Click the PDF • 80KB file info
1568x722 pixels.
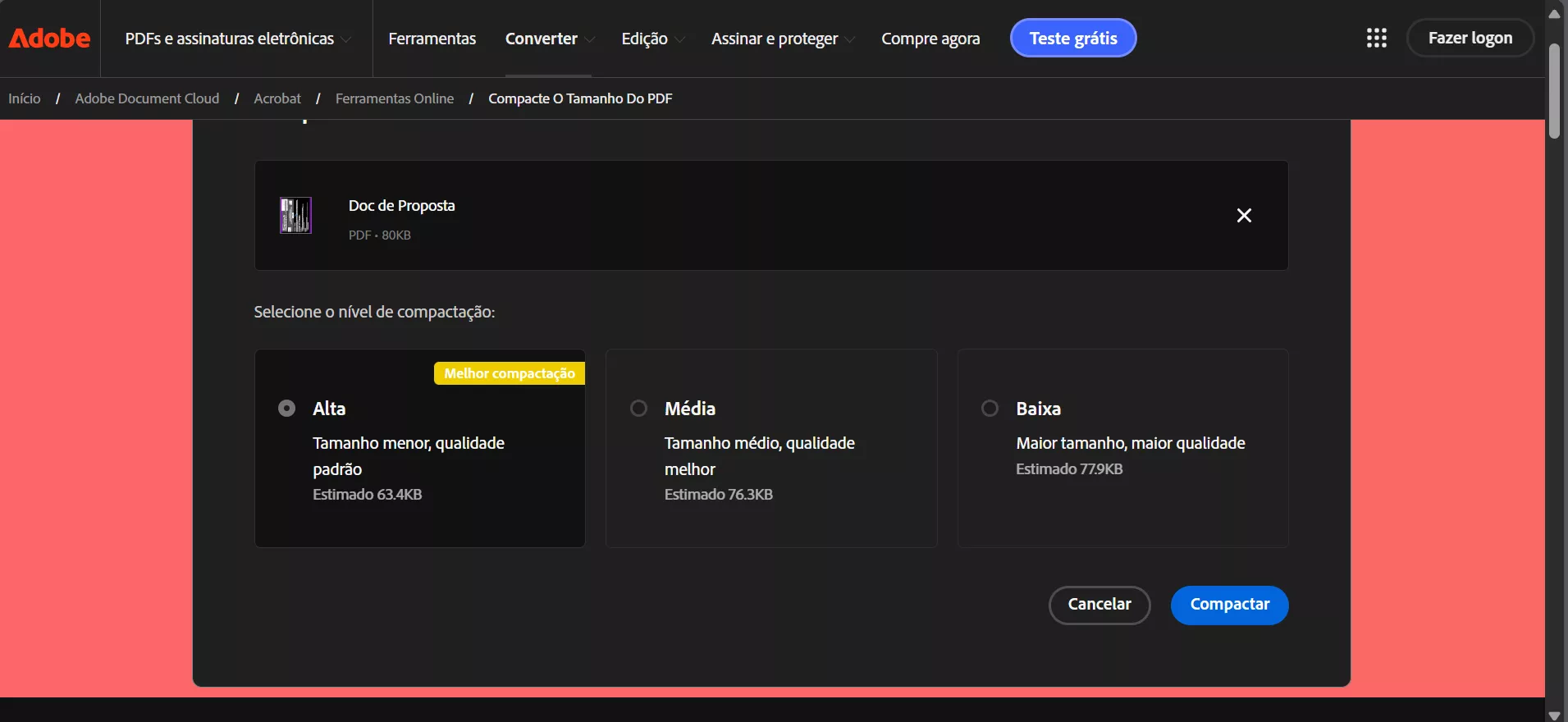pos(379,235)
